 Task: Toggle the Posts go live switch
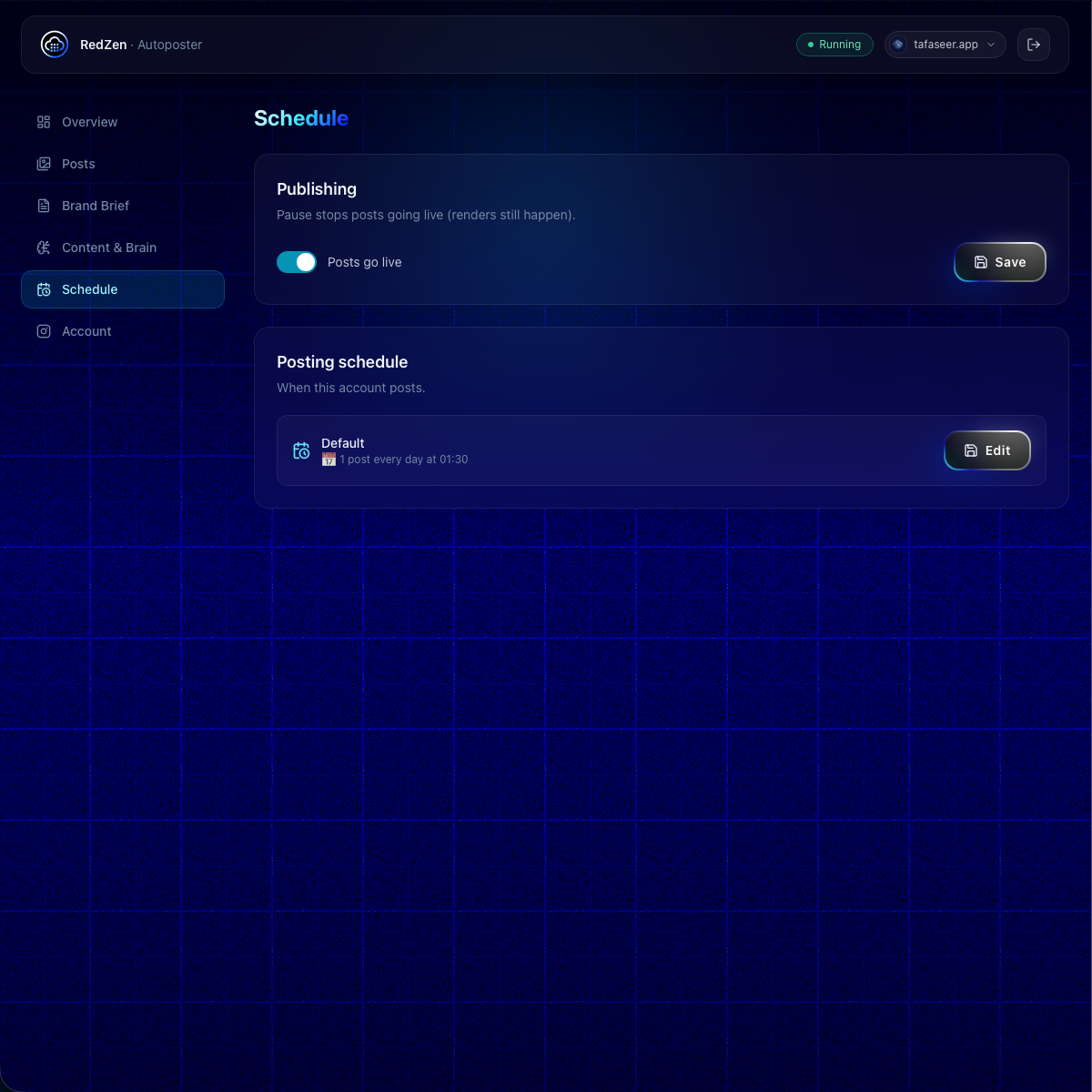click(297, 262)
